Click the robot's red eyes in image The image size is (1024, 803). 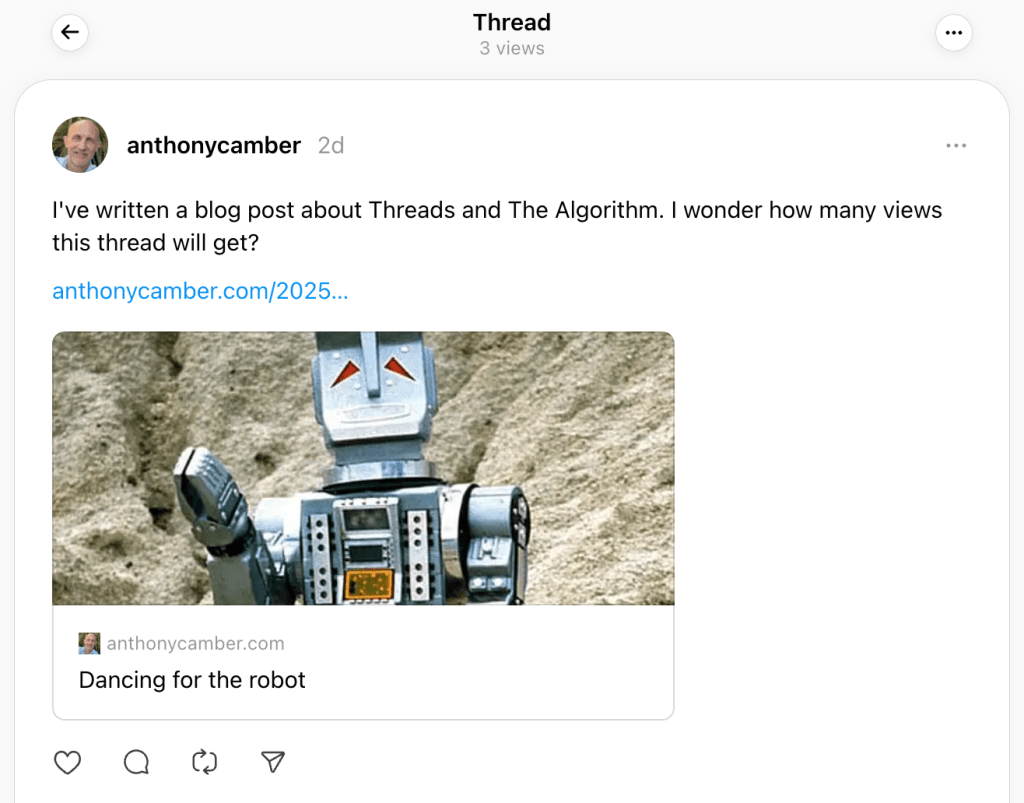tap(373, 371)
